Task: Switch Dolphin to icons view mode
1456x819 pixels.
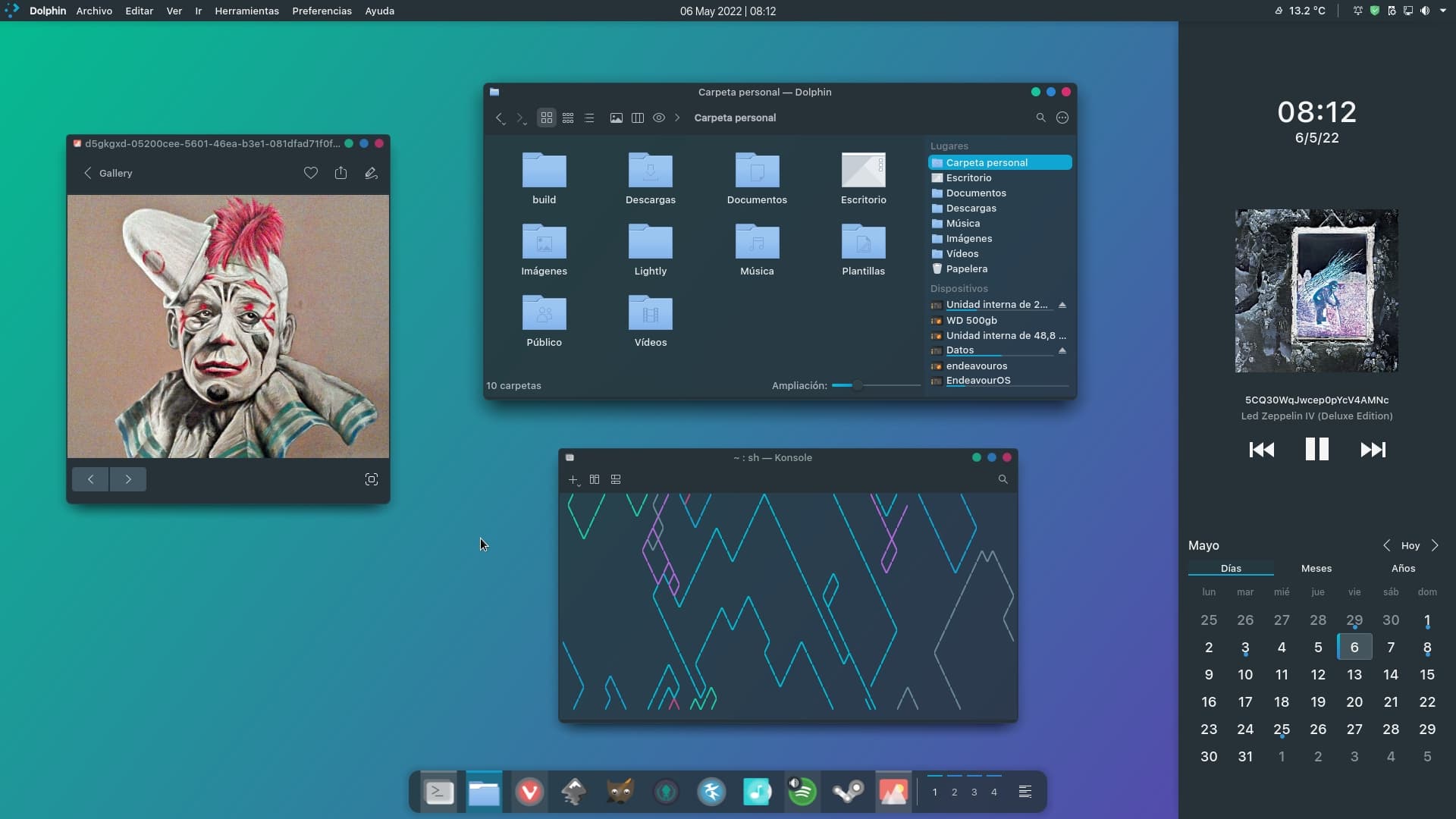Action: tap(546, 118)
